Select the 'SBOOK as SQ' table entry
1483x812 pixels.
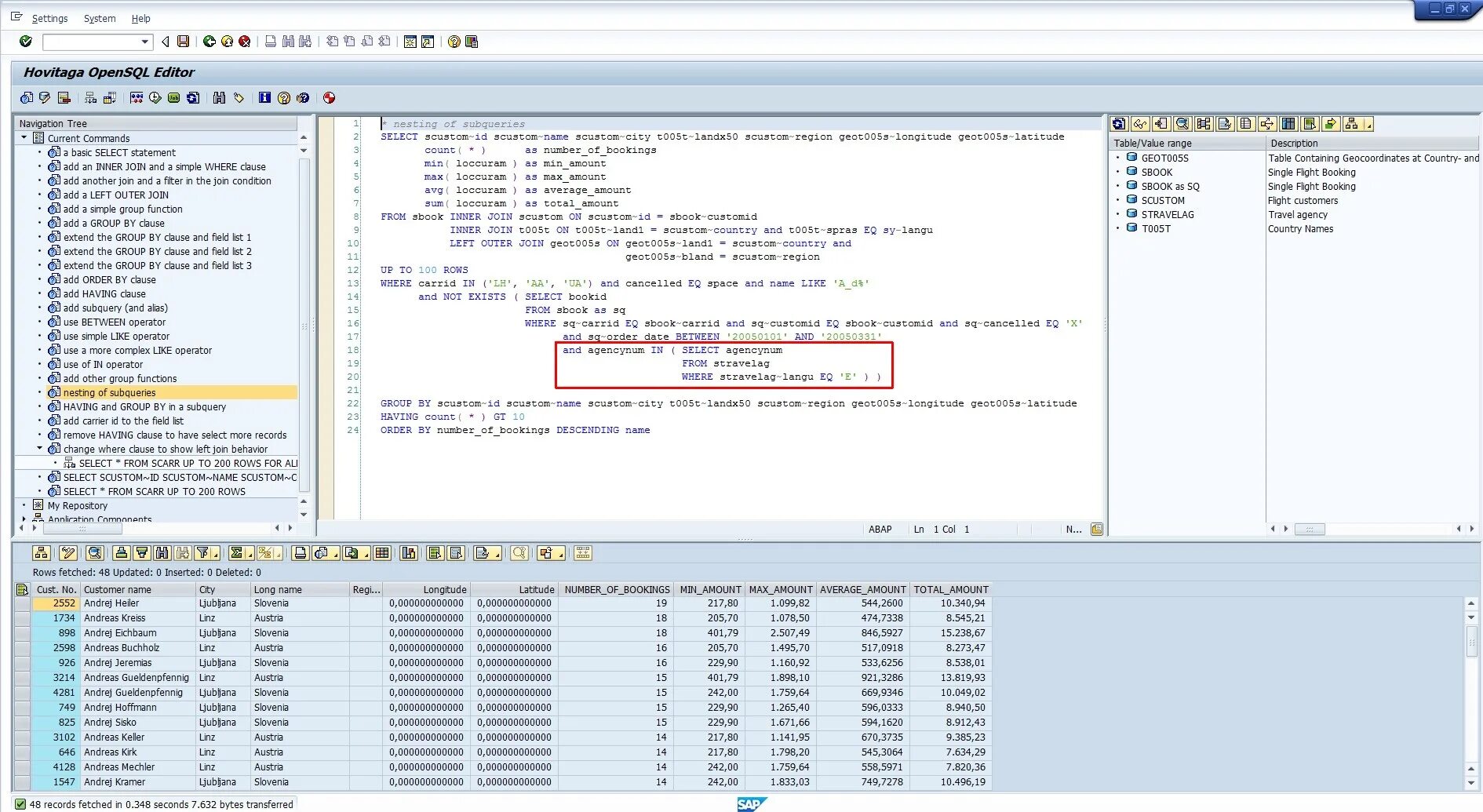coord(1171,186)
